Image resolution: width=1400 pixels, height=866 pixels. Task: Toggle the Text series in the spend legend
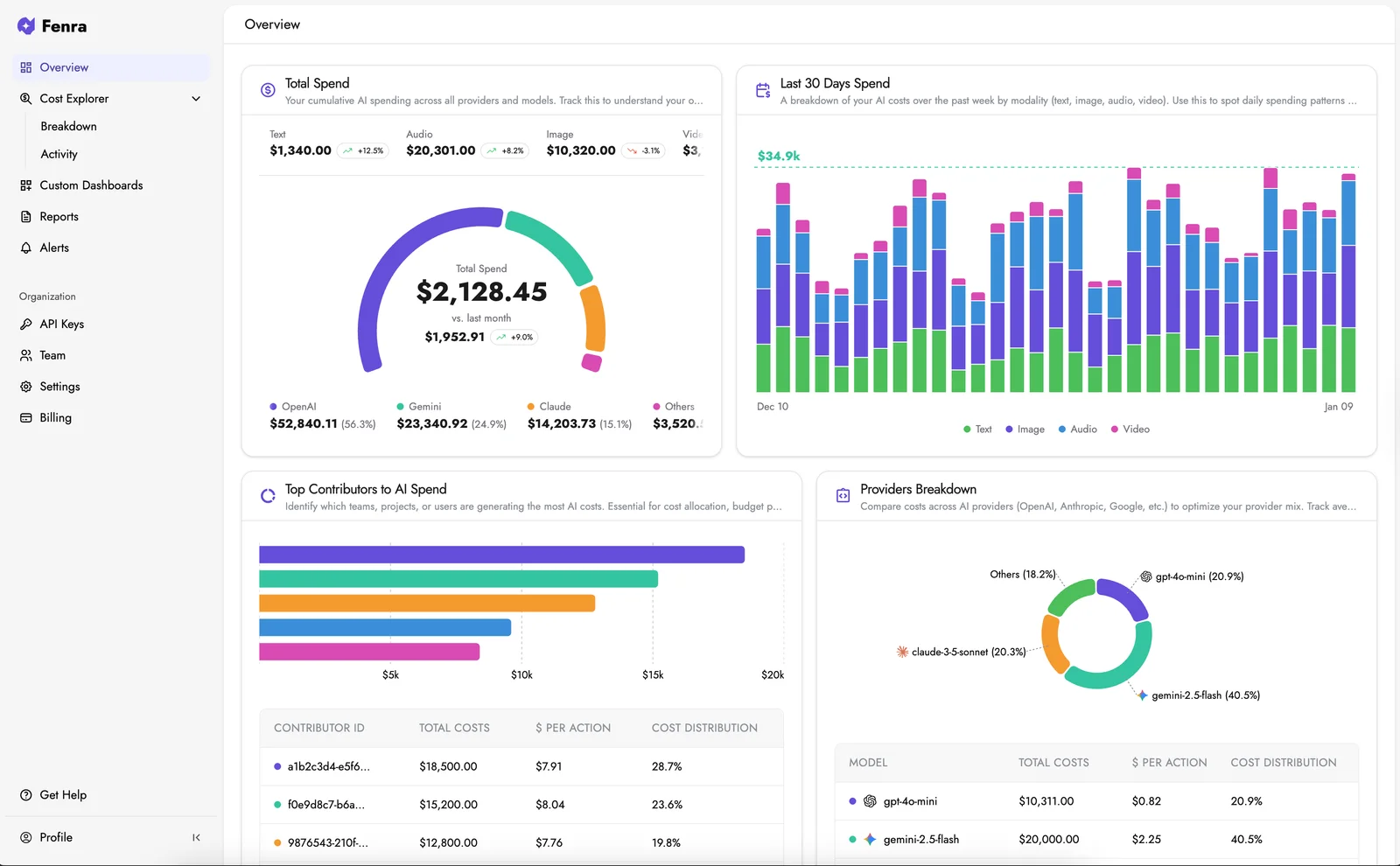(976, 429)
